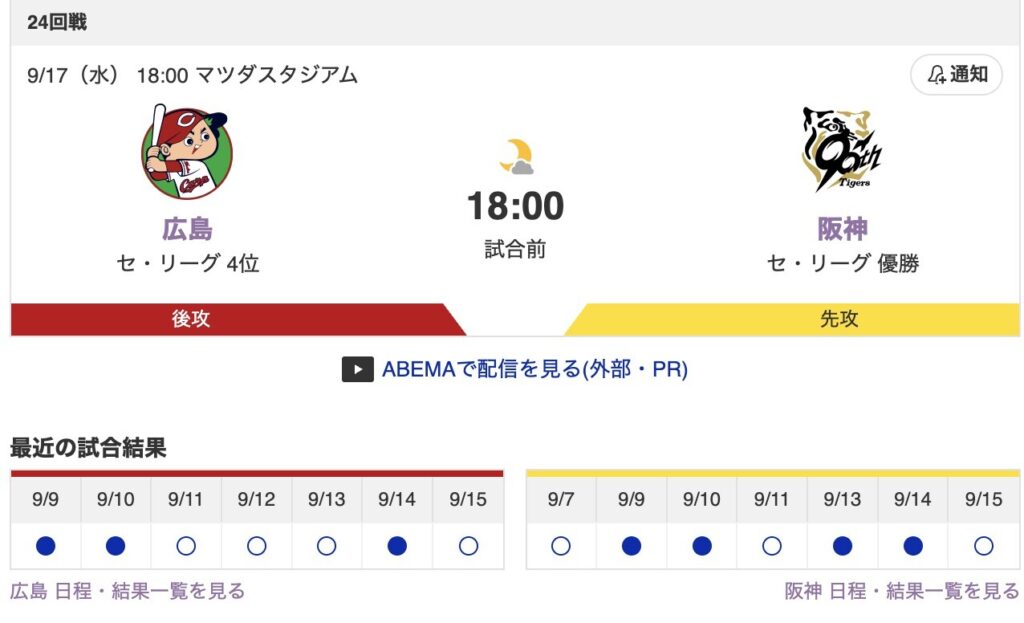Viewport: 1024px width, 623px height.
Task: Click the 18:00 game start time
Action: (516, 206)
